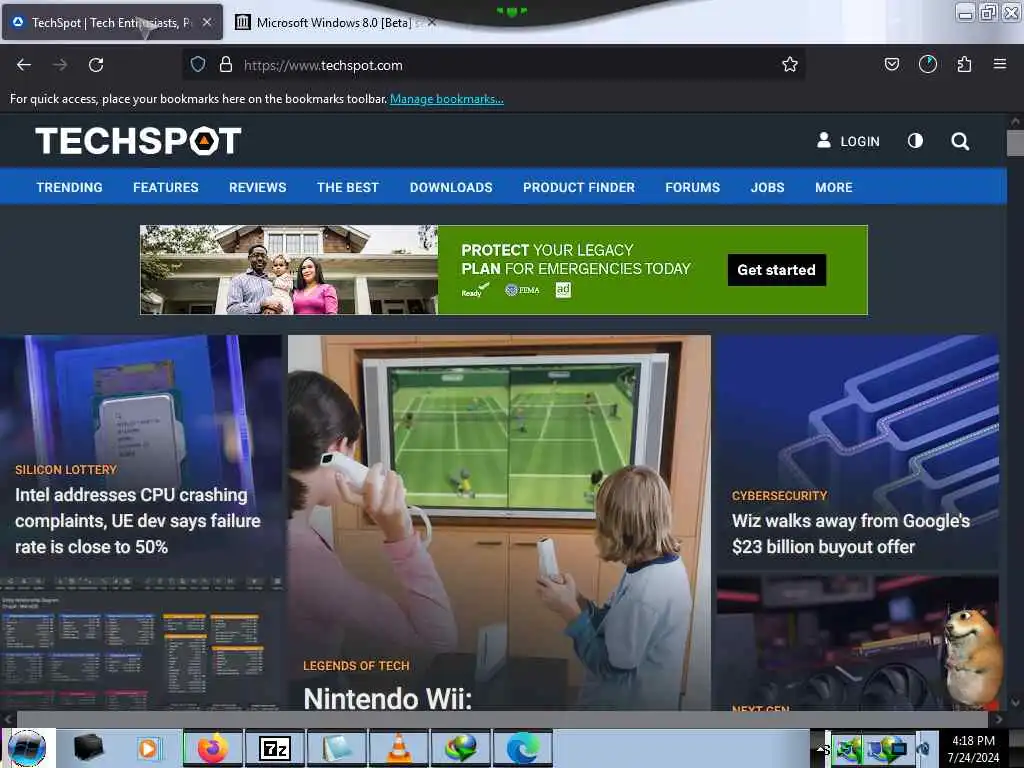Expand the MORE nav menu
Image resolution: width=1024 pixels, height=768 pixels.
point(834,187)
